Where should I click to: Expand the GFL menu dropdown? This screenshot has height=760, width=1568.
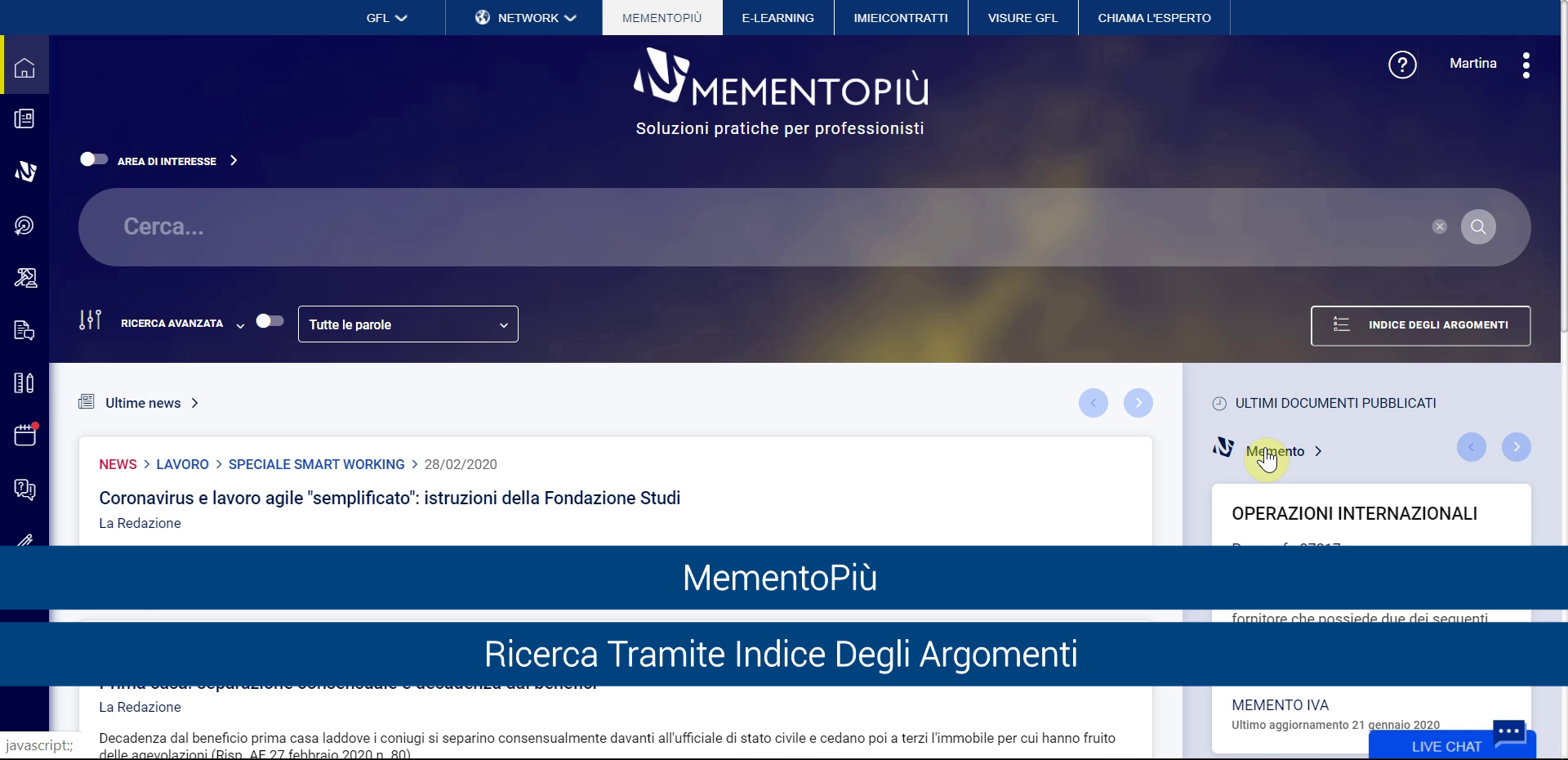[x=386, y=17]
